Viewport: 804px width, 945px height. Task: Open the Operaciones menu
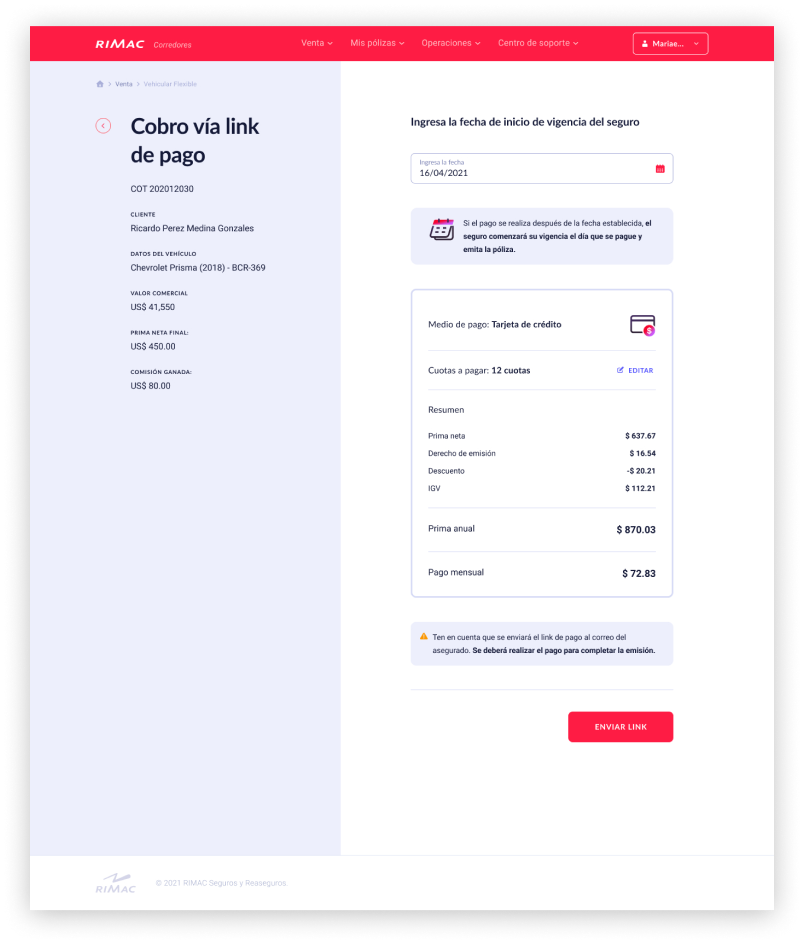click(451, 43)
